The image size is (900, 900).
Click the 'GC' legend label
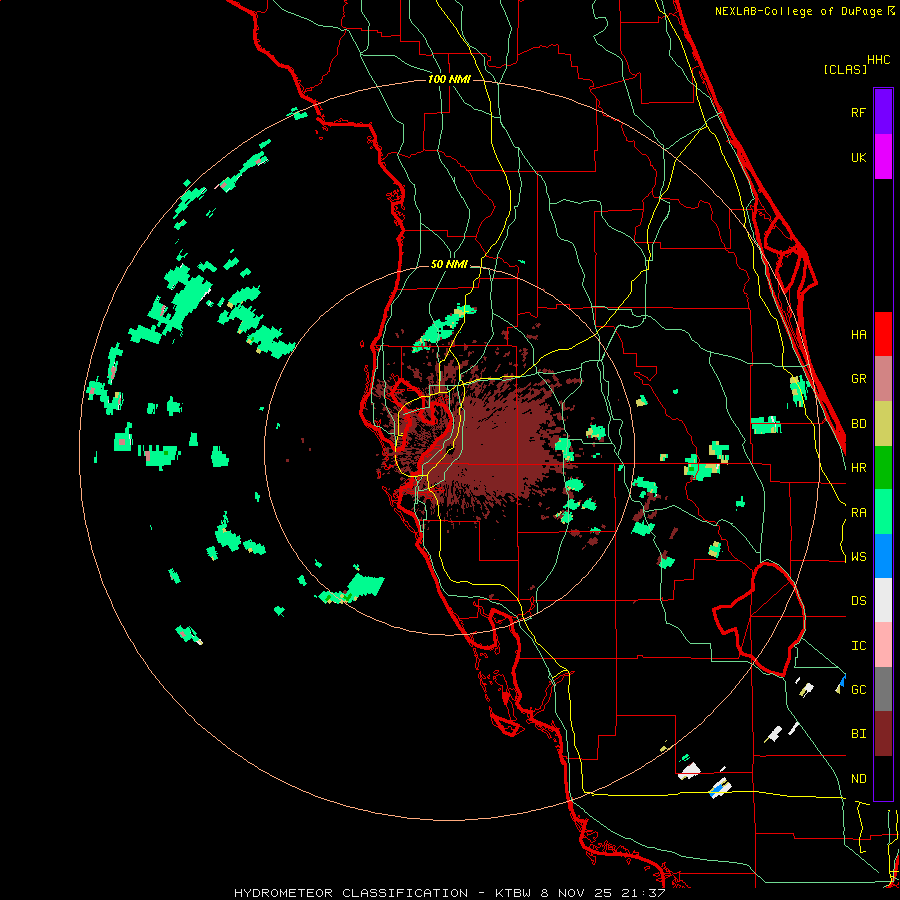(x=858, y=690)
